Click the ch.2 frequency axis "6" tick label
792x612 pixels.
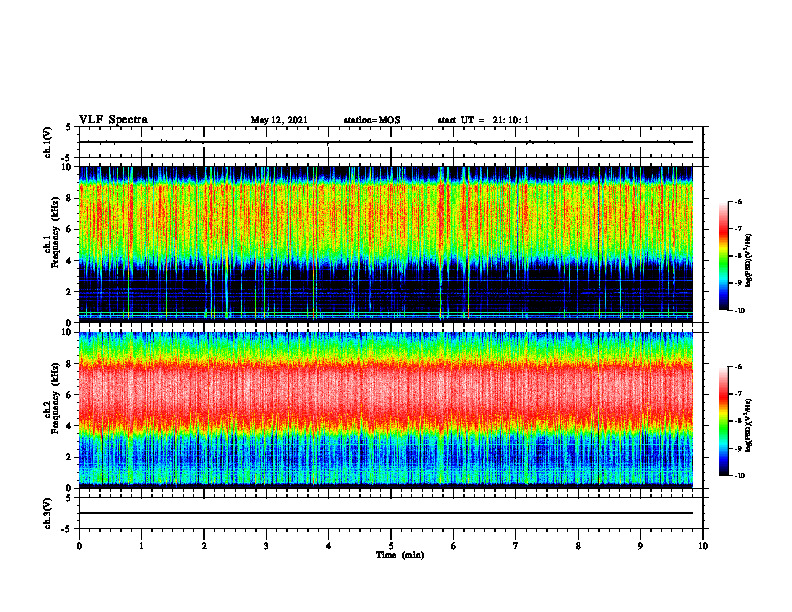point(70,395)
